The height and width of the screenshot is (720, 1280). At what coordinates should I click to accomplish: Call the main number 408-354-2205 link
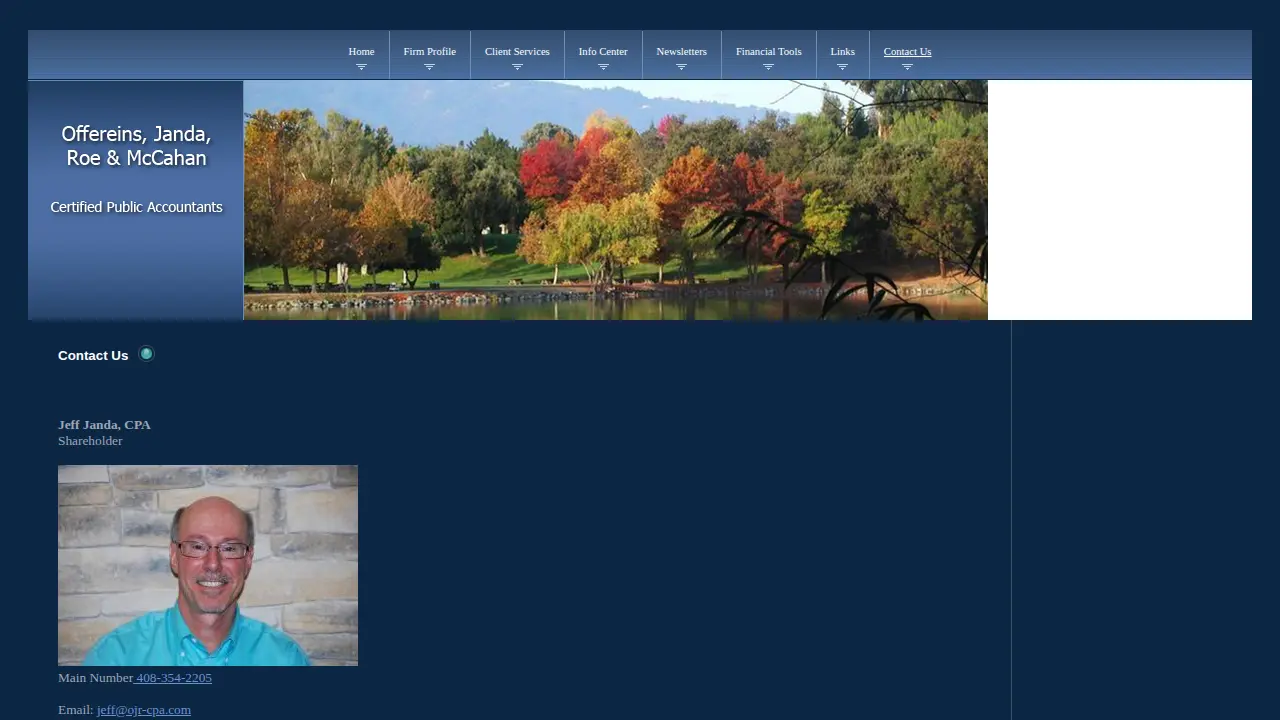tap(173, 678)
